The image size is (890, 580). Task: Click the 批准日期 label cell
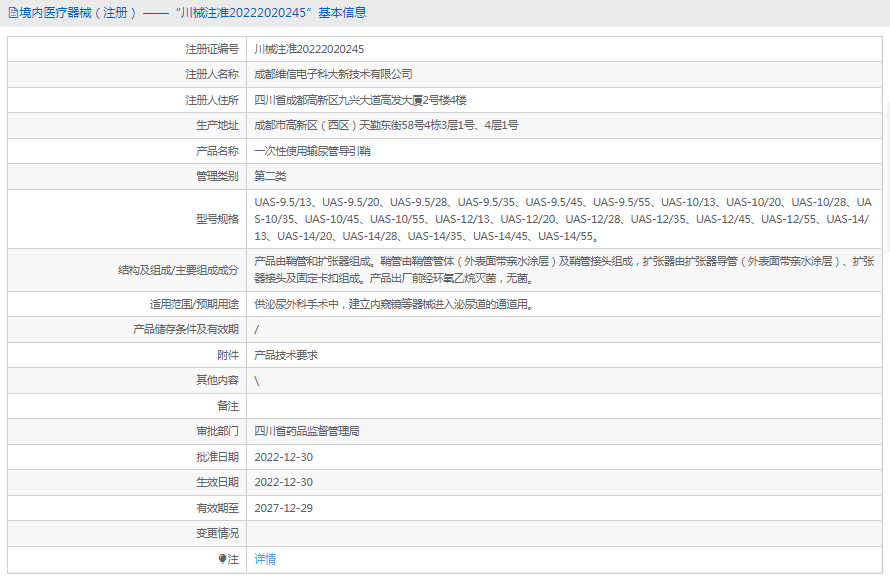127,457
